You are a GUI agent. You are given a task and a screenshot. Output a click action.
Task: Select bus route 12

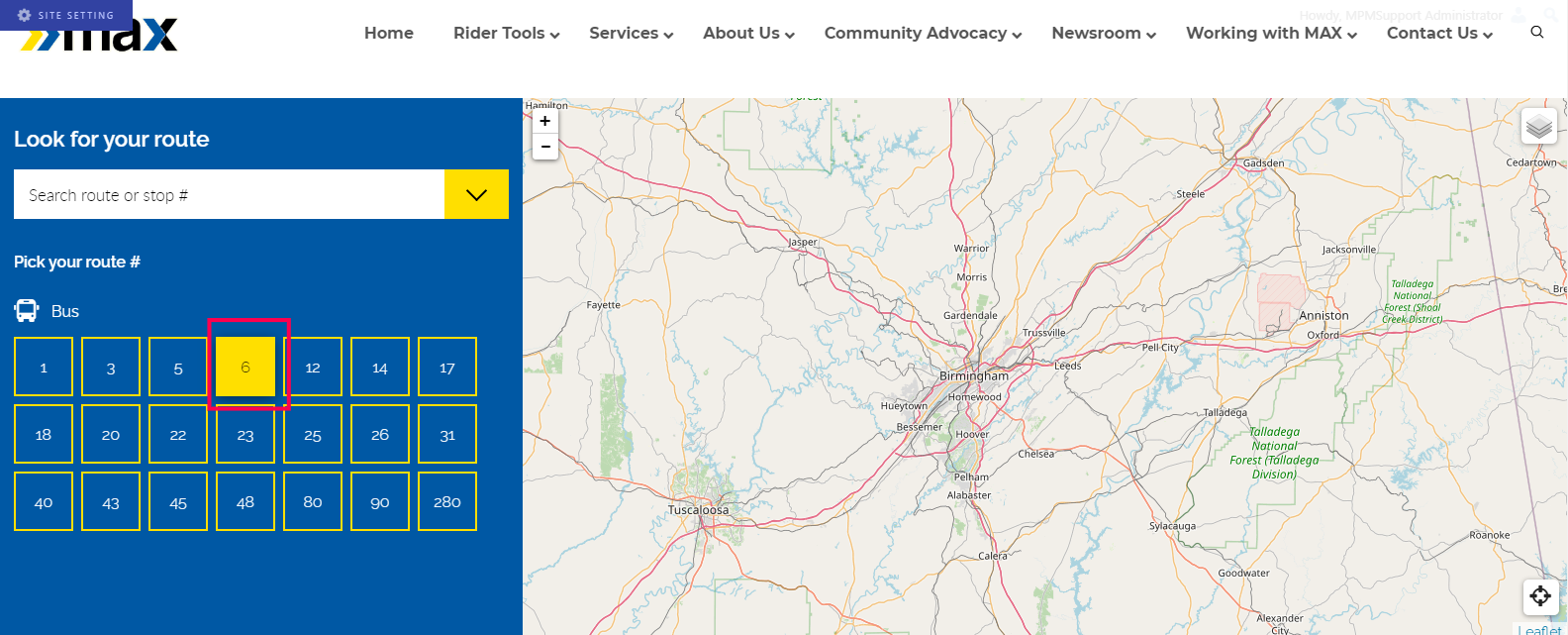[313, 367]
